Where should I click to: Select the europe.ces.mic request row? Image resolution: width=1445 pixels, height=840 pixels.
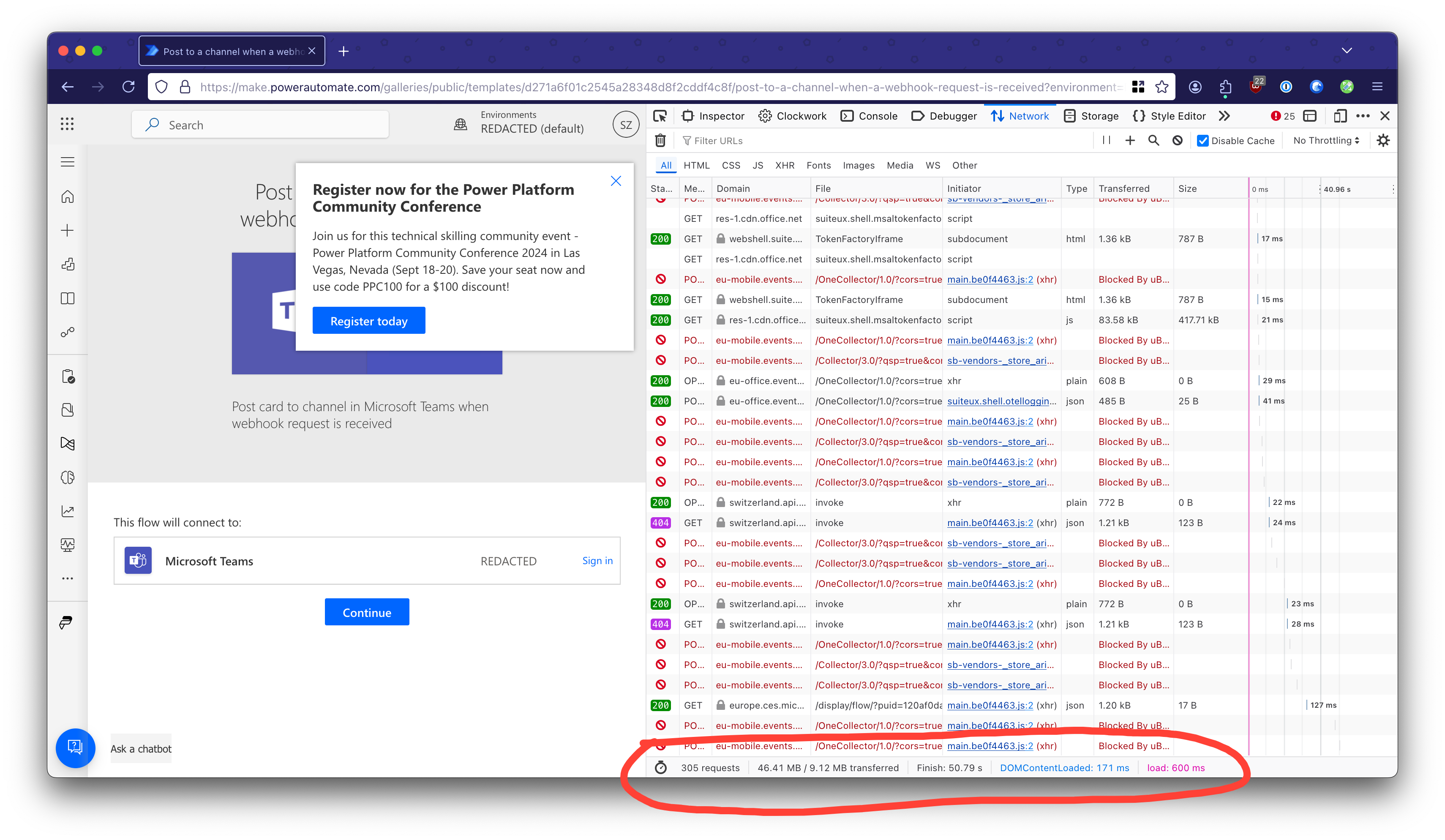tap(1022, 705)
